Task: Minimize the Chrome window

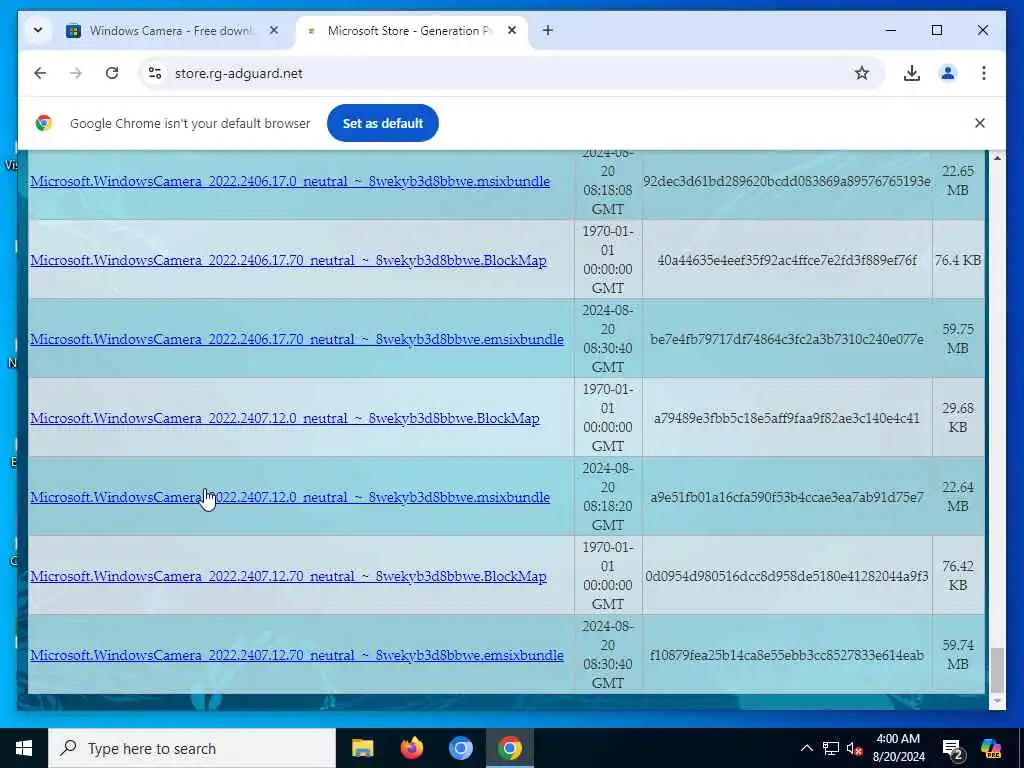Action: point(891,31)
